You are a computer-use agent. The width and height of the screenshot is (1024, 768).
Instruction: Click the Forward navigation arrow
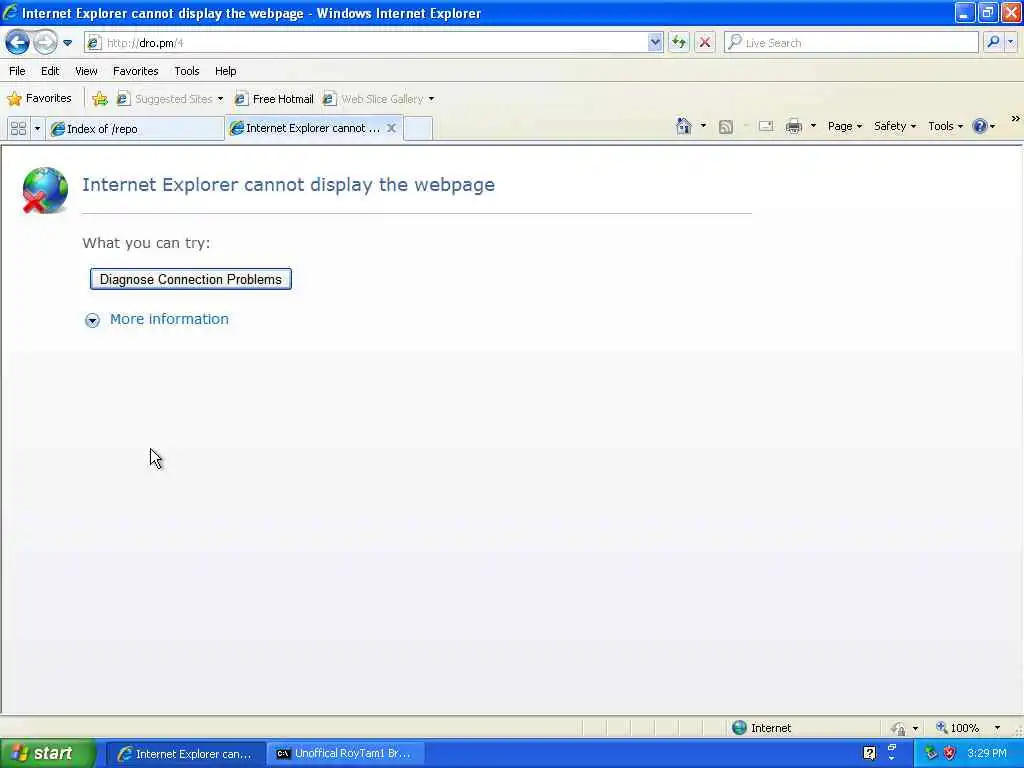coord(45,43)
